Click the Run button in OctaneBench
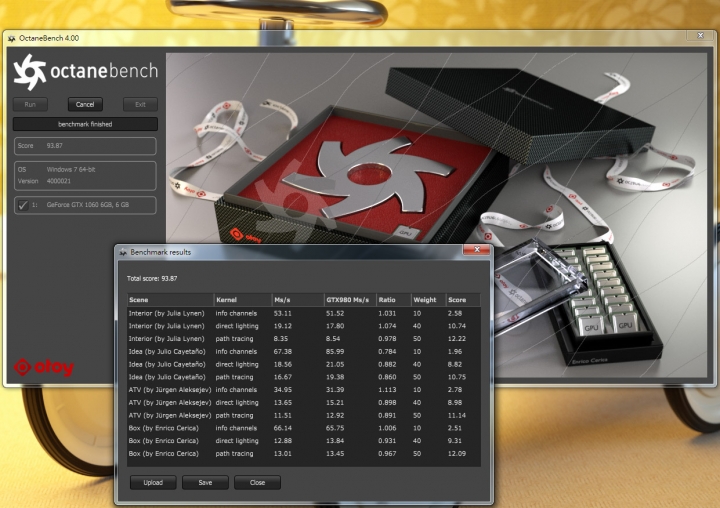Viewport: 720px width, 508px height. tap(30, 104)
